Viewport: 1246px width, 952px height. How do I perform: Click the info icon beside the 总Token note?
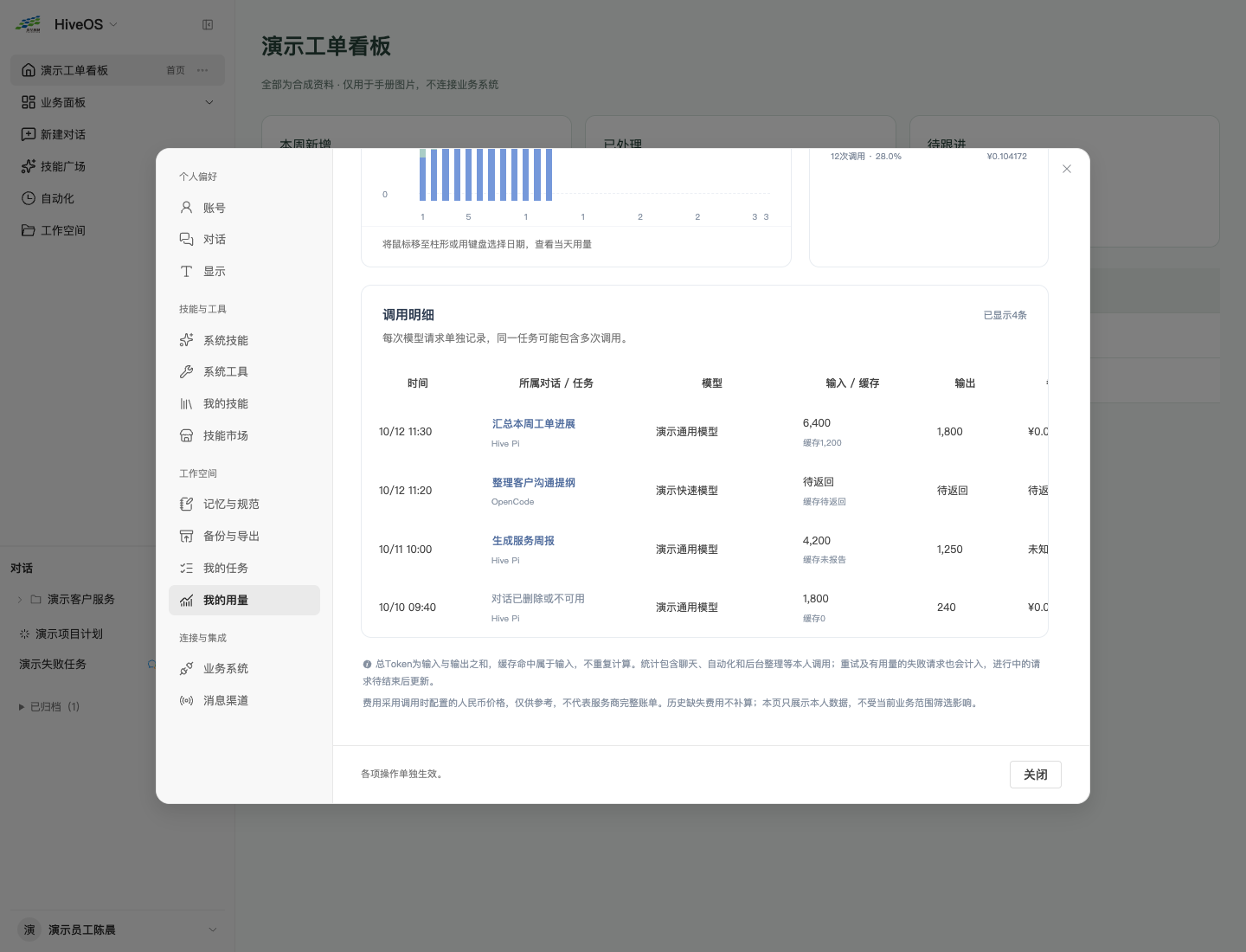click(x=367, y=665)
